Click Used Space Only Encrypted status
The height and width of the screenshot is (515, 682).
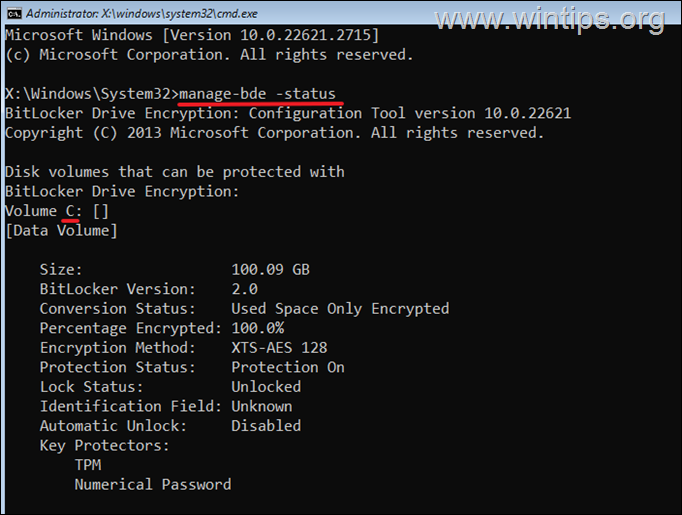(x=340, y=309)
